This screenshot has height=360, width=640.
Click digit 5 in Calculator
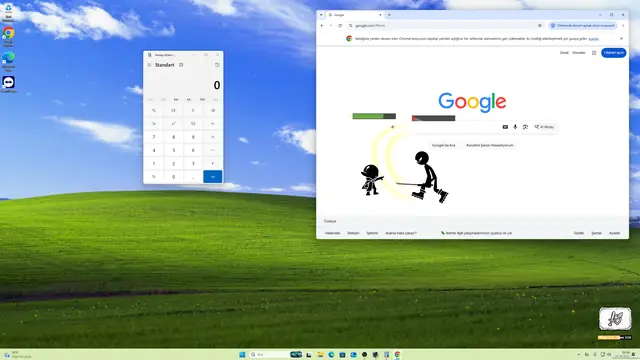[x=173, y=150]
